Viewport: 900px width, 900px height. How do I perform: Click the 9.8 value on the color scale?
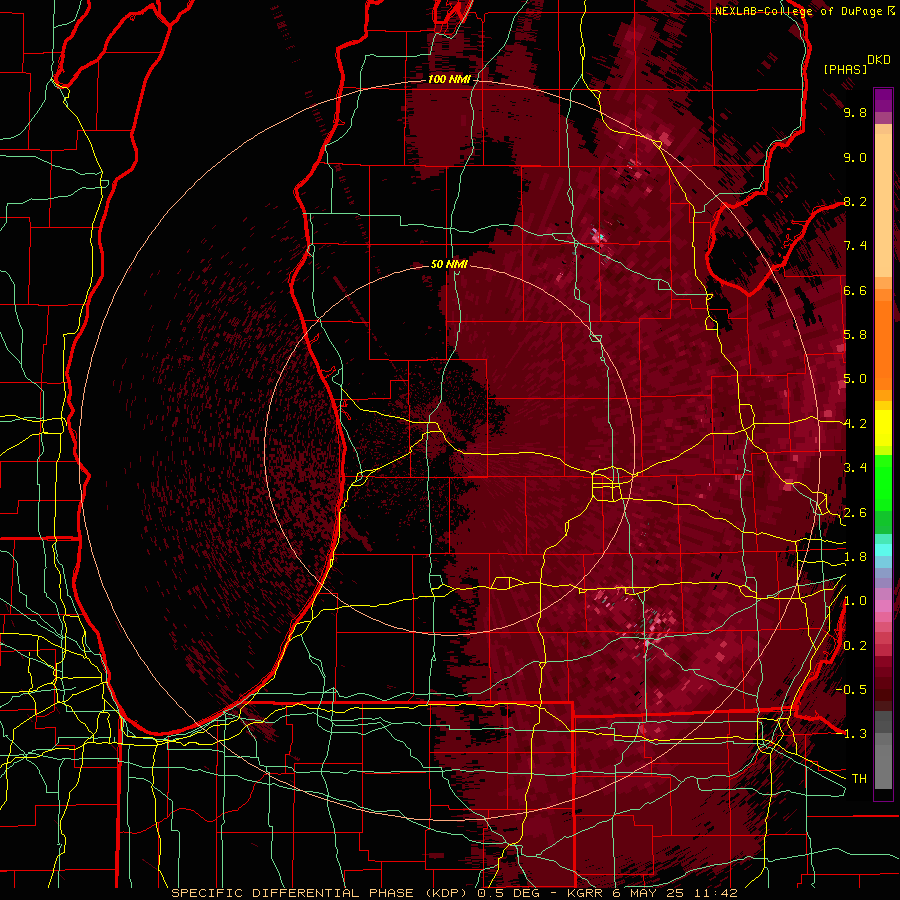click(855, 112)
